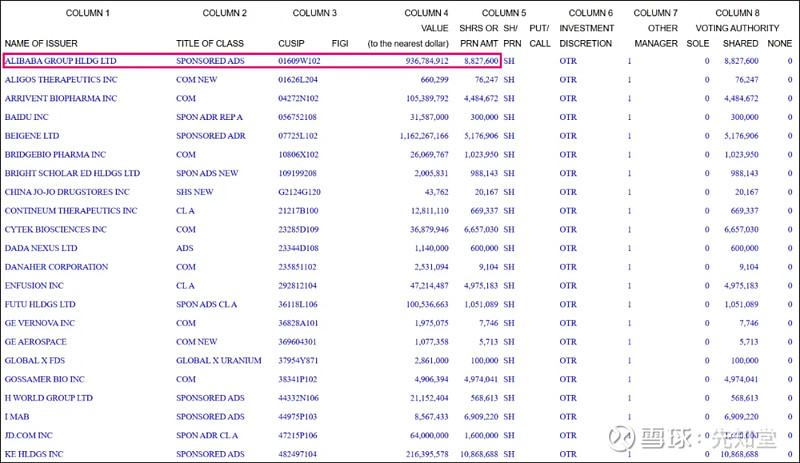Screen dimensions: 800x463
Task: Click KE Holdings value 216,395,578
Action: tap(428, 454)
